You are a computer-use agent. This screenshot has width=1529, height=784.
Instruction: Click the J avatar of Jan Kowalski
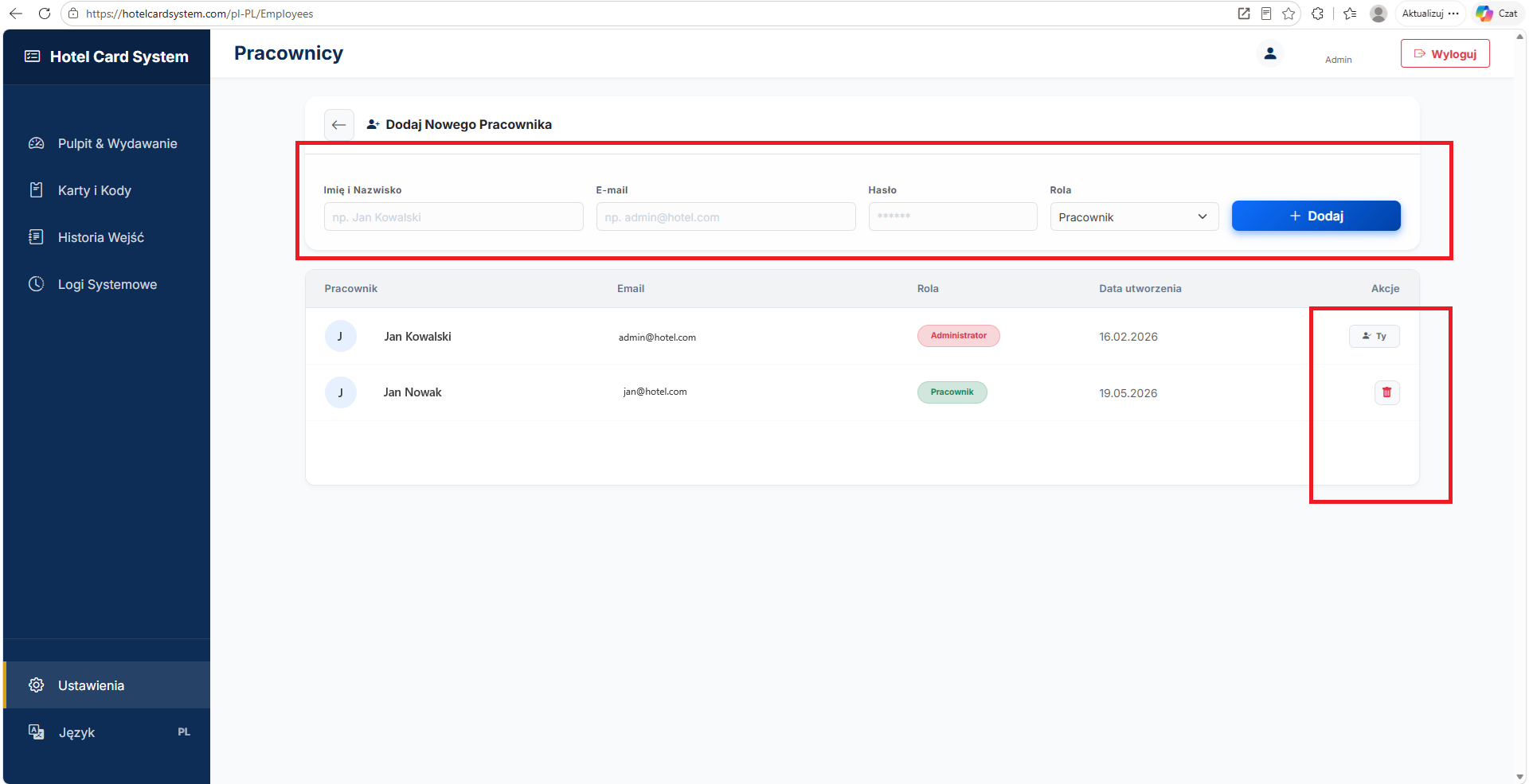340,336
